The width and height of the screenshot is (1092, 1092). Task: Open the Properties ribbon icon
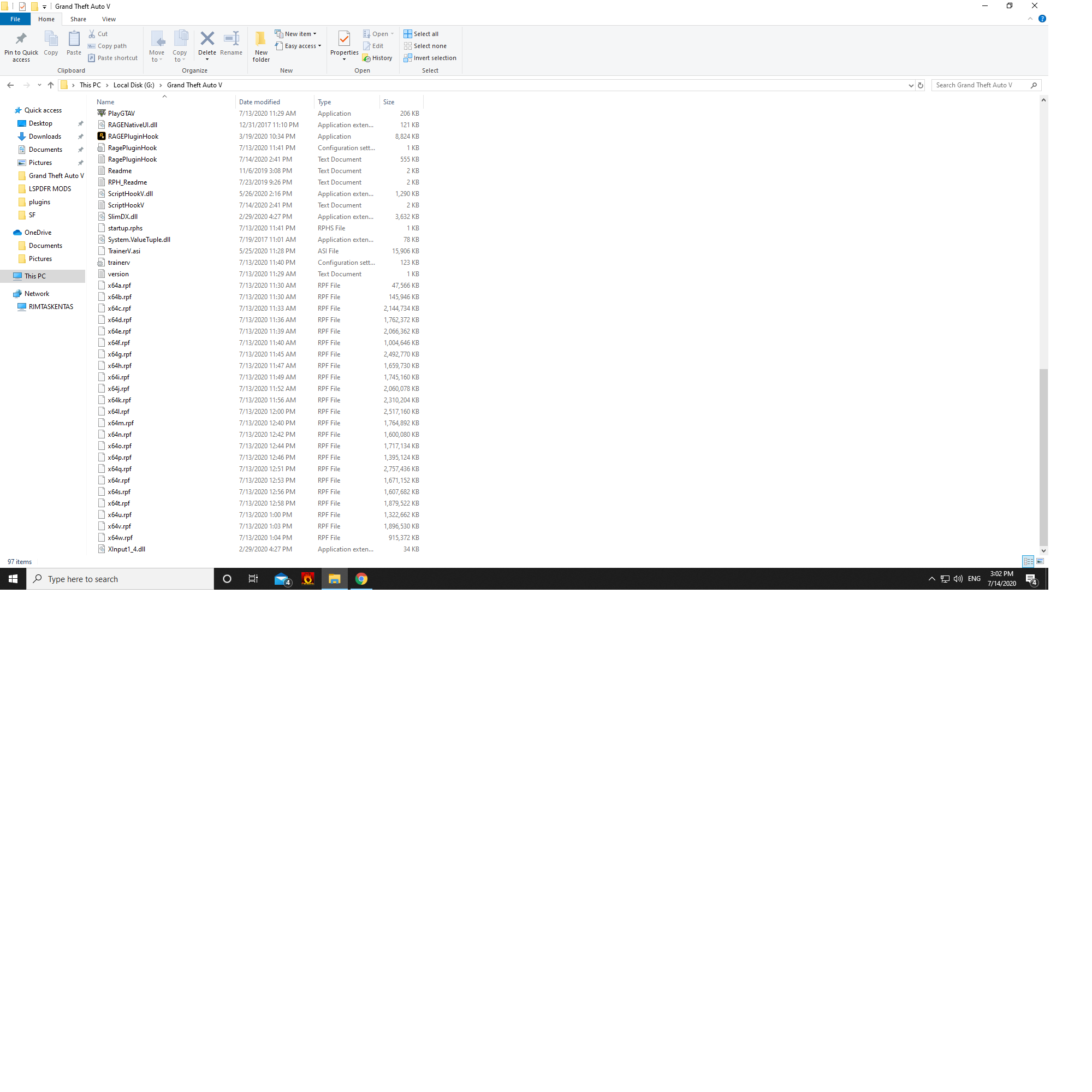[343, 39]
